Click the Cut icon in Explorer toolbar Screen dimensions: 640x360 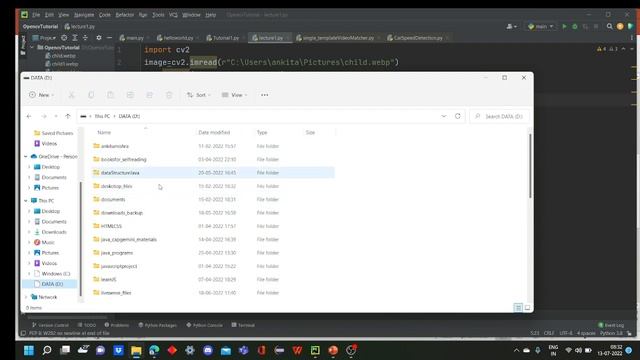coord(71,95)
